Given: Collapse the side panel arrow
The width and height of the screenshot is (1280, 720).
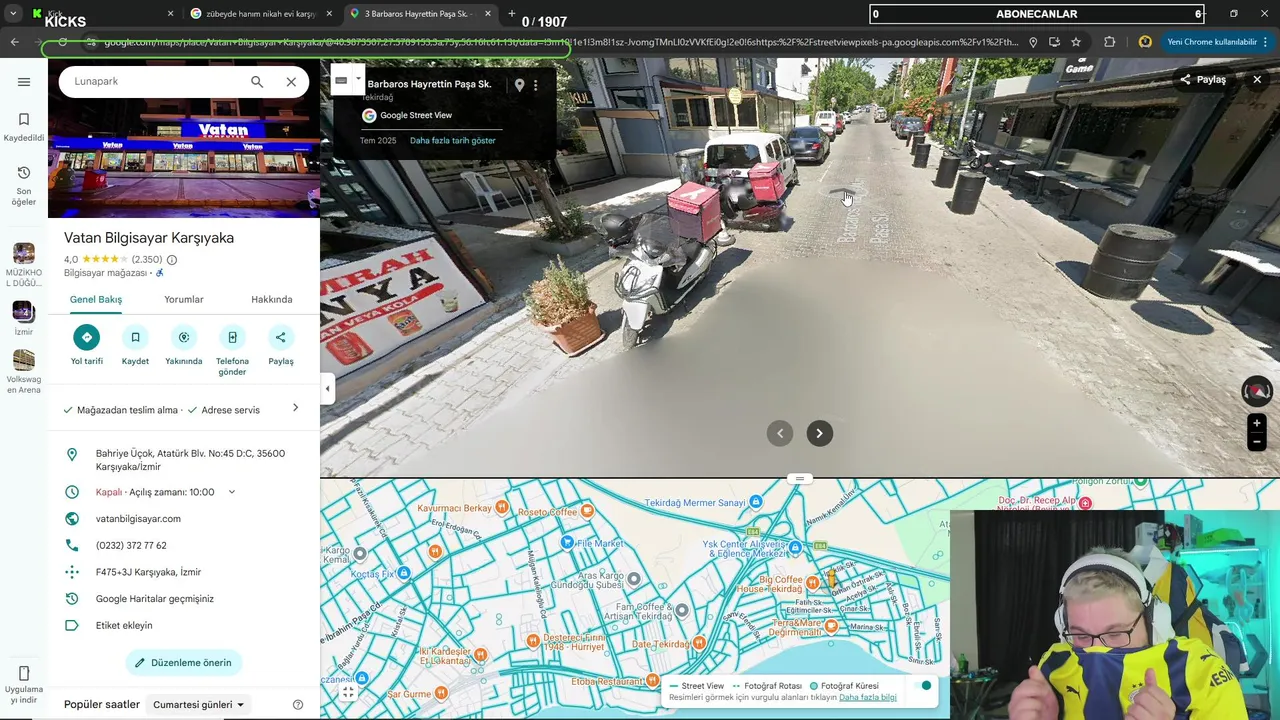Looking at the screenshot, I should pyautogui.click(x=327, y=389).
